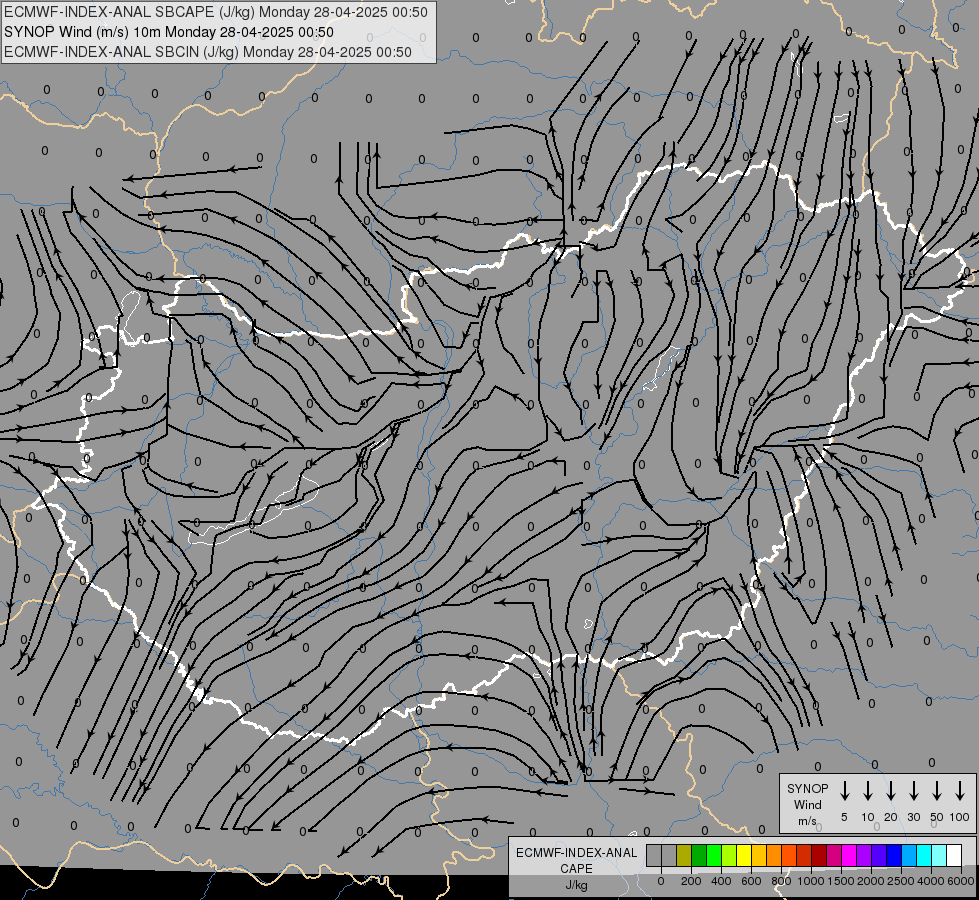Click the 6000 tick label on CAPE scale

coord(961,881)
